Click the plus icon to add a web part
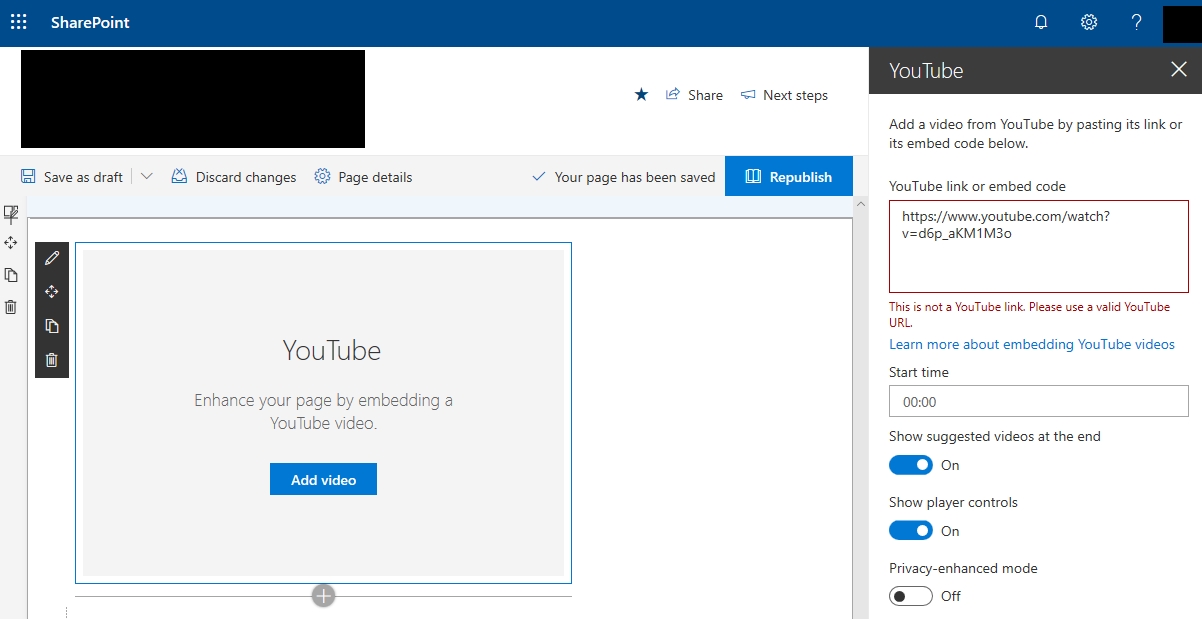 pyautogui.click(x=323, y=596)
